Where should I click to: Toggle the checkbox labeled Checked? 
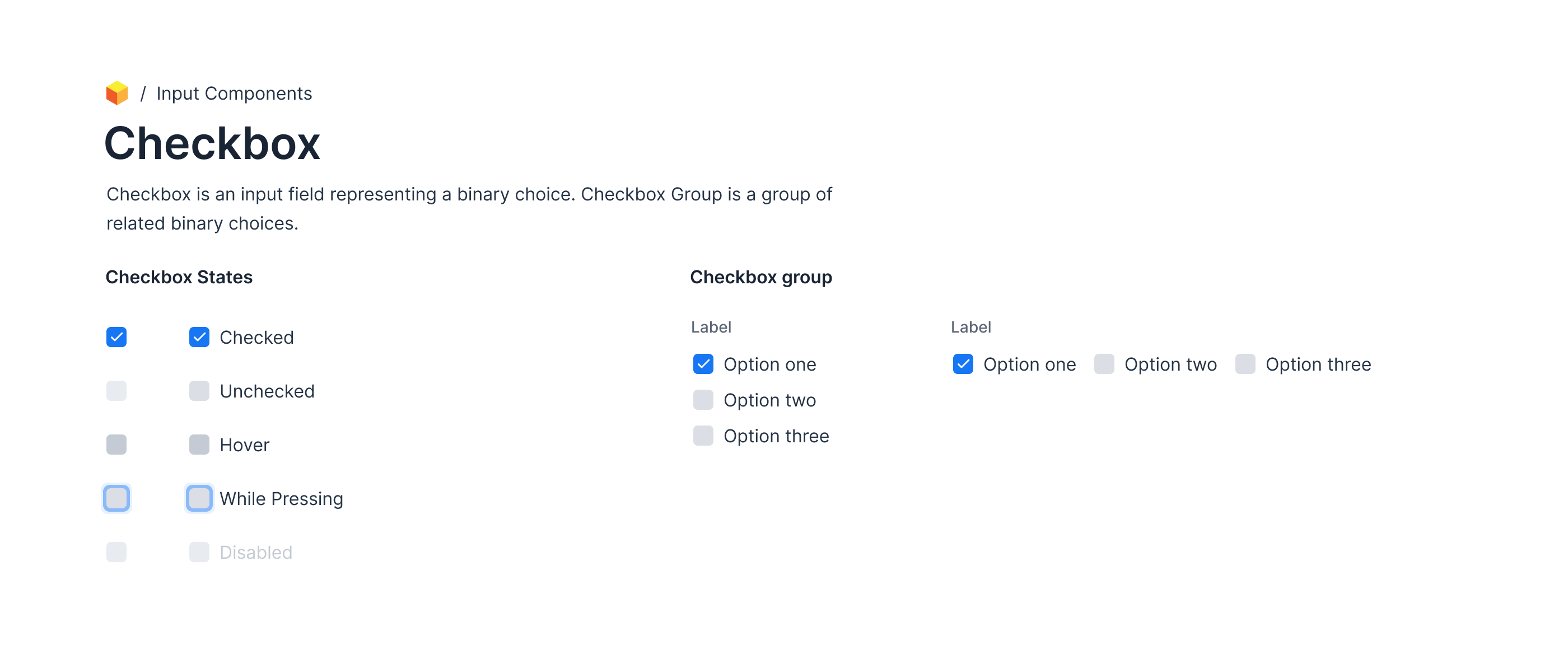[199, 337]
